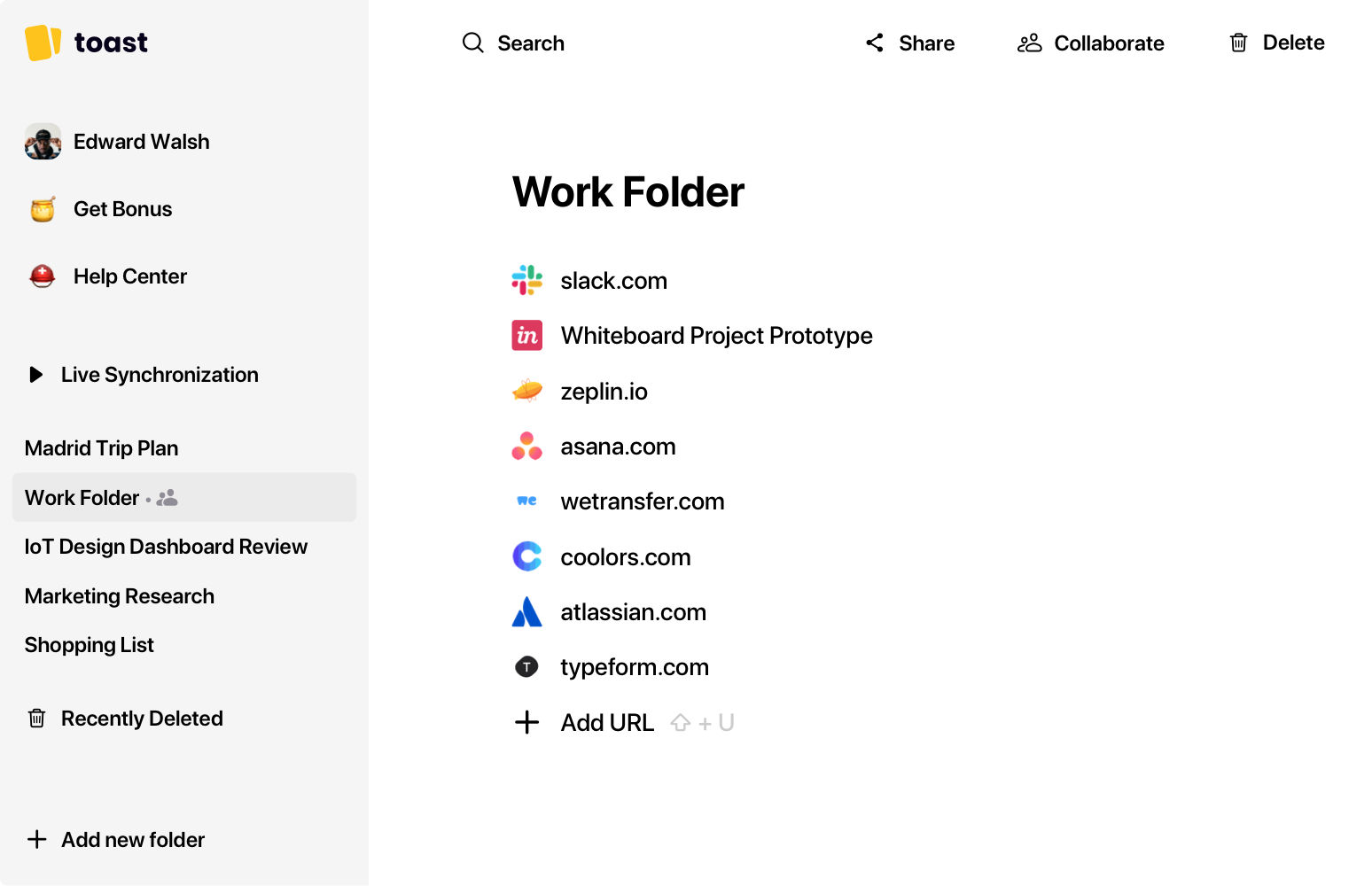Open the Collaborate option
This screenshot has width=1372, height=886.
click(1090, 43)
